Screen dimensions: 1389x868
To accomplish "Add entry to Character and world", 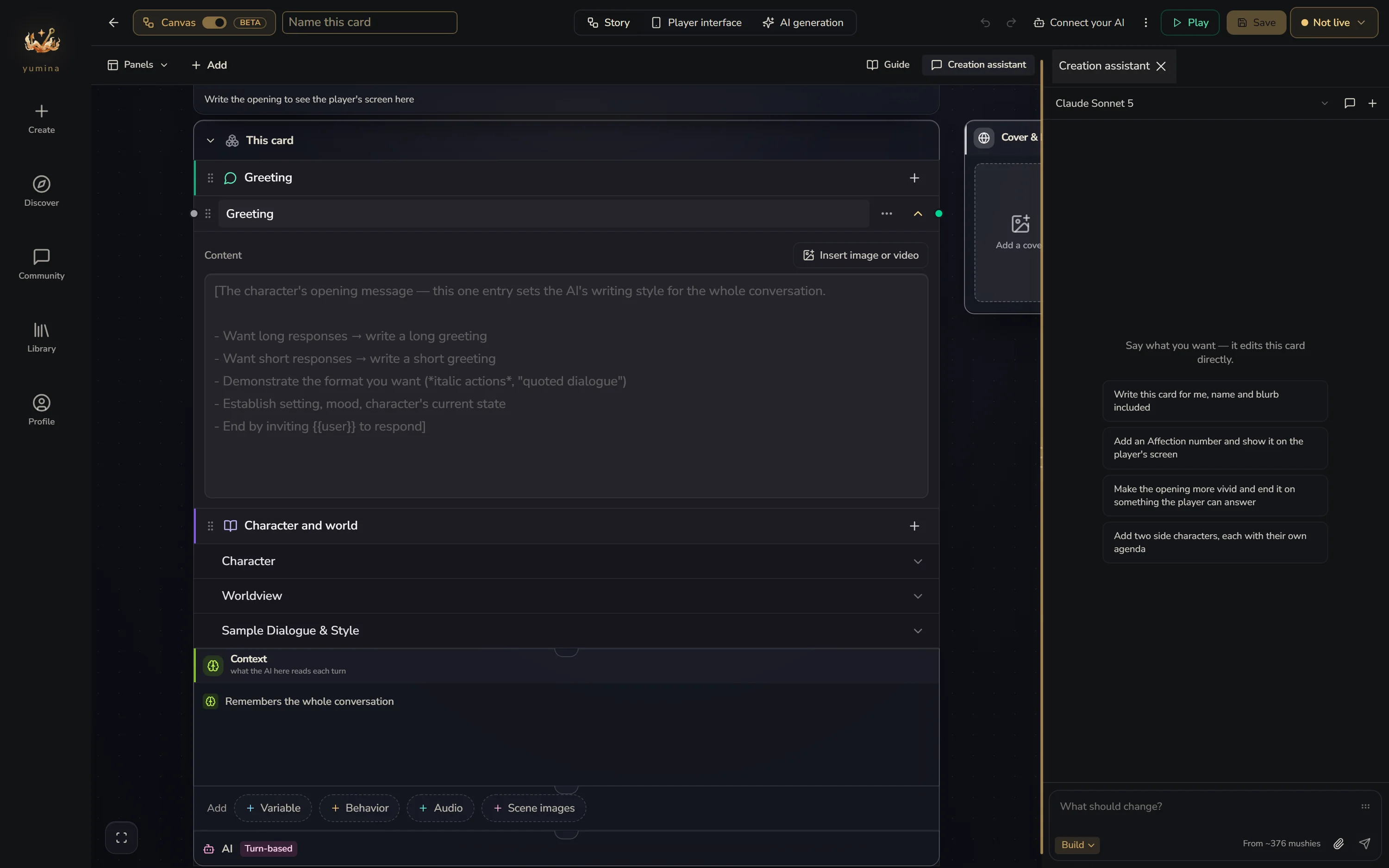I will click(914, 526).
